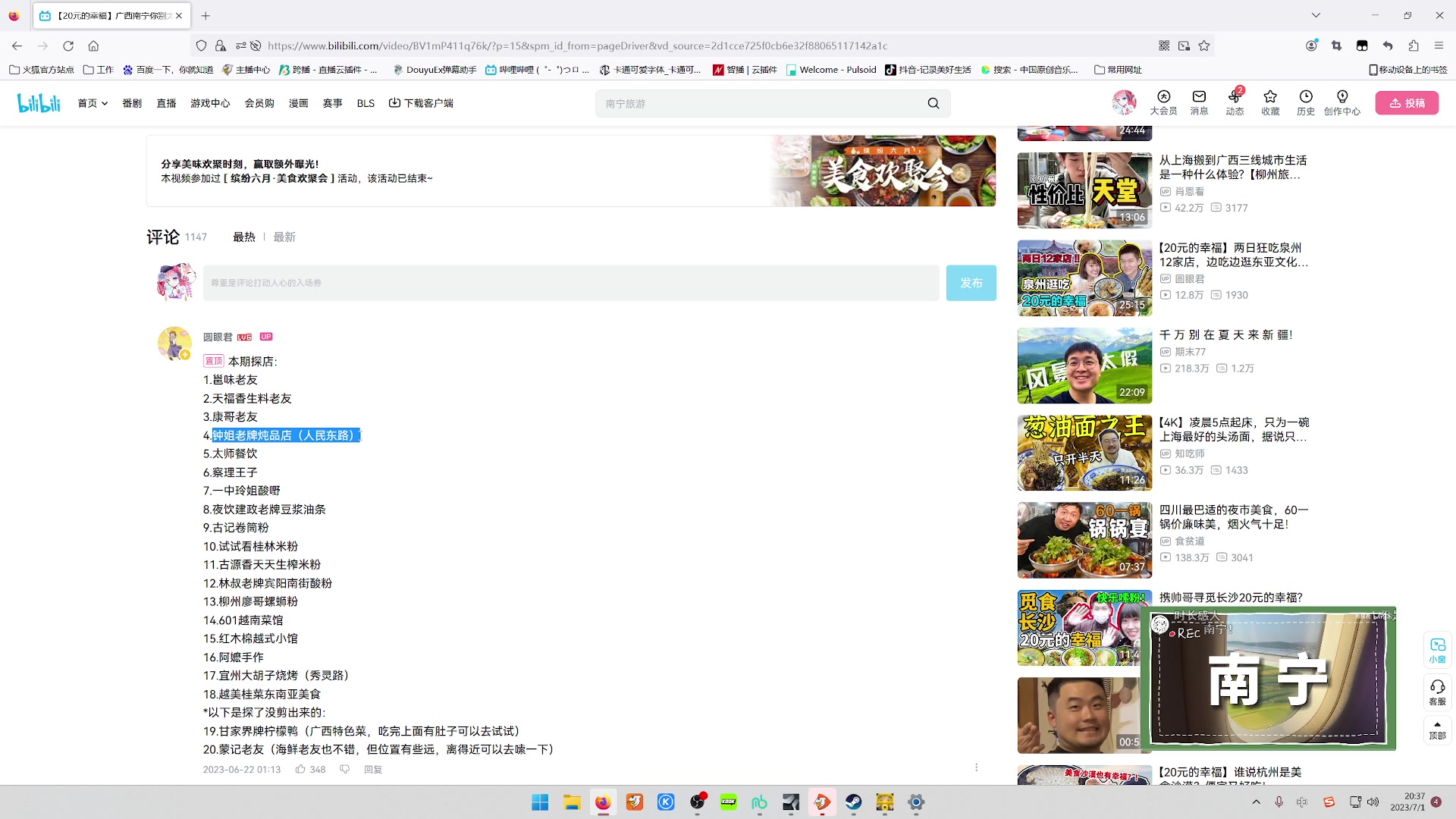This screenshot has width=1456, height=819.
Task: Open the 大会员 icon
Action: 1163,102
